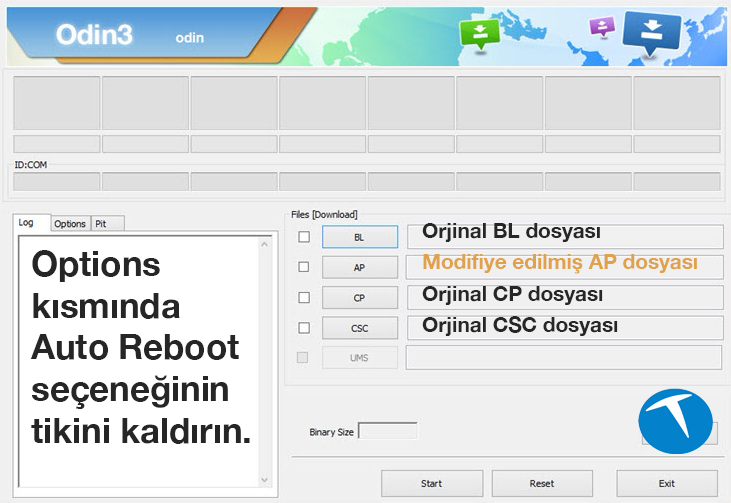This screenshot has width=731, height=503.
Task: Click the Odin3 logo title
Action: pyautogui.click(x=94, y=34)
